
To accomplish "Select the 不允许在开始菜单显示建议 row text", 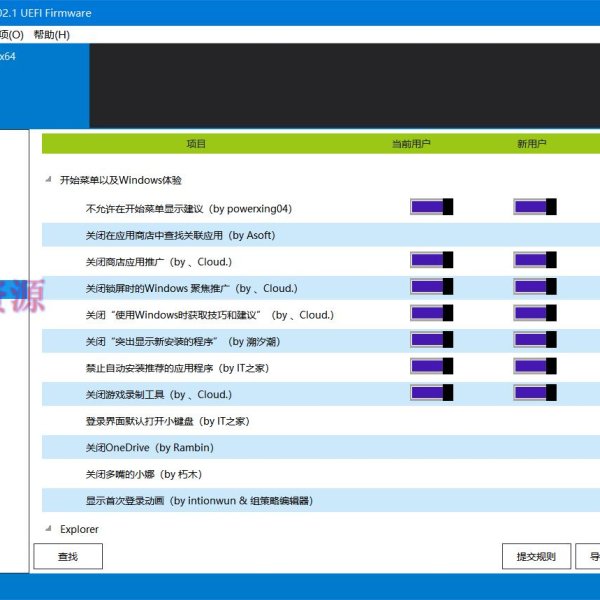I will [189, 209].
